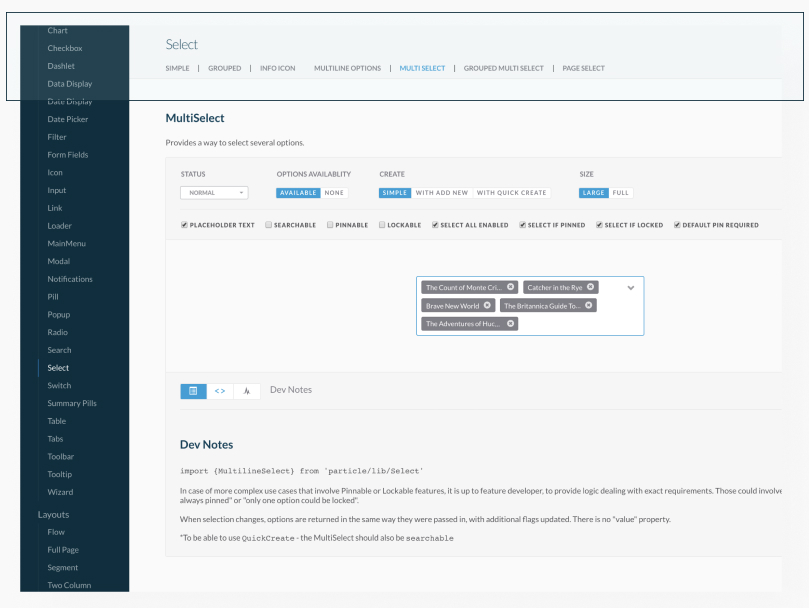Screen dimensions: 809x608
Task: Enable the Lockable option checkbox
Action: [x=382, y=225]
